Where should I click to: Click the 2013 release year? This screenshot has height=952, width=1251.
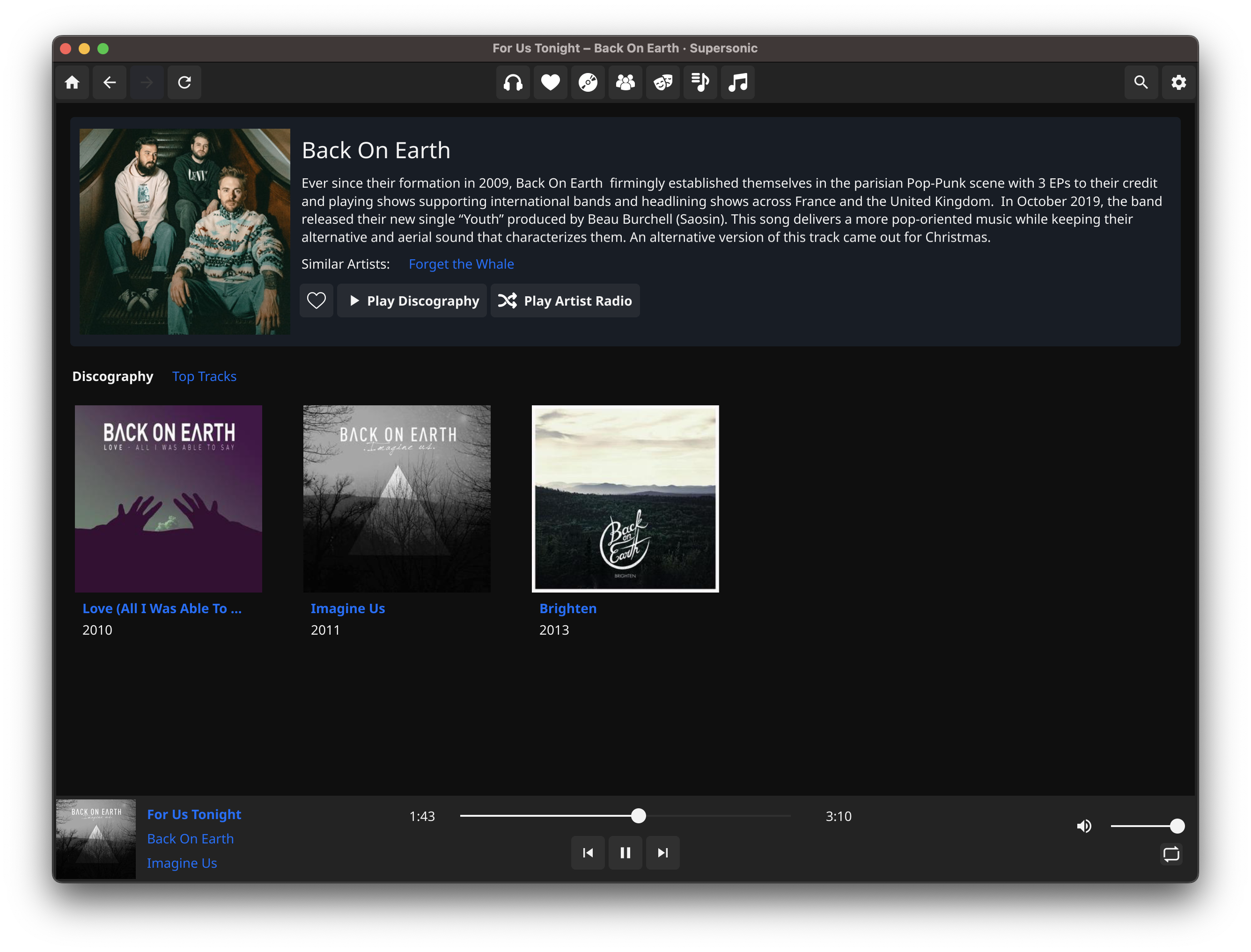click(554, 630)
